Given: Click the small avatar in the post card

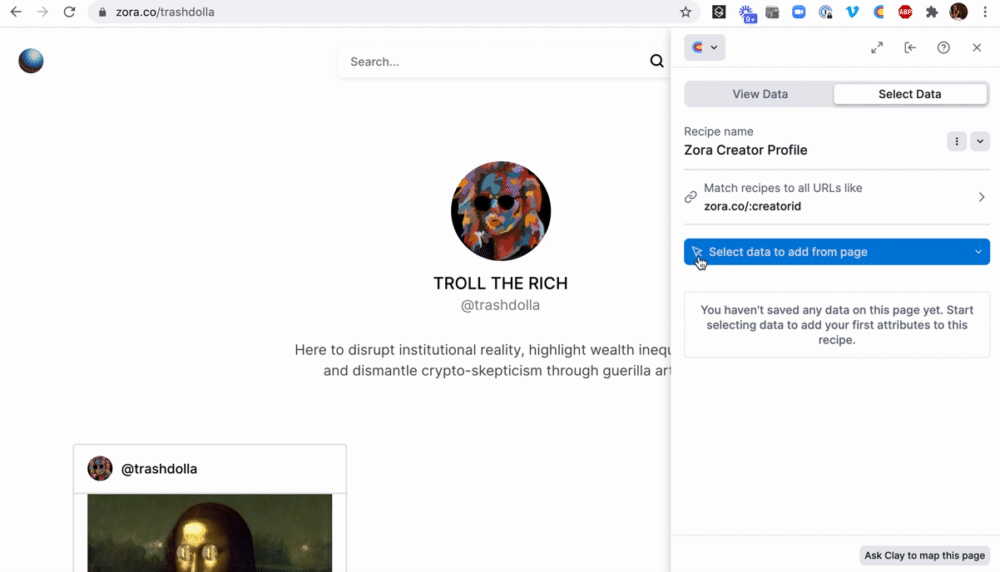Looking at the screenshot, I should (x=100, y=469).
